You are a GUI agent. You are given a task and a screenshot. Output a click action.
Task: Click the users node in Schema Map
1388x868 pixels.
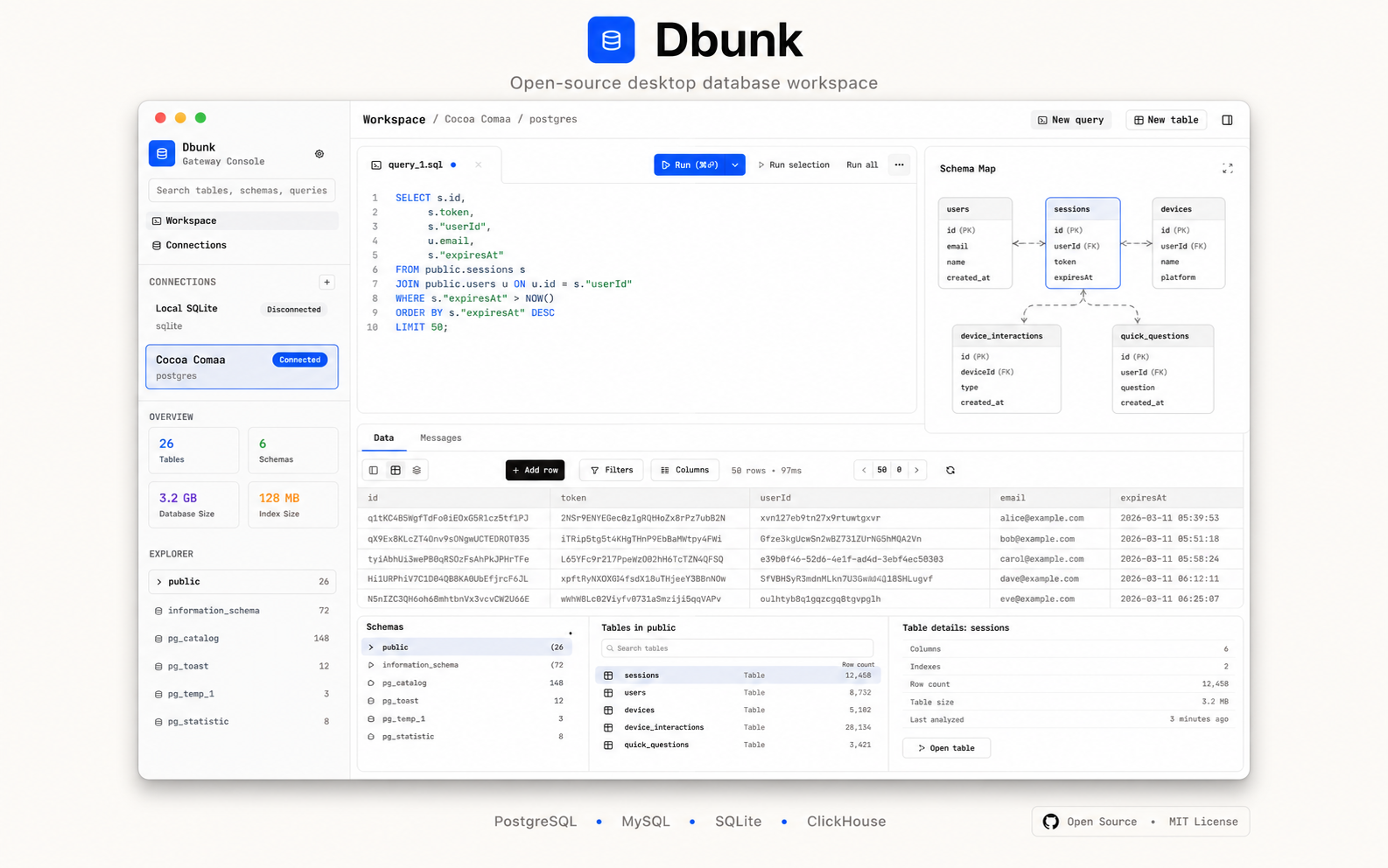click(x=975, y=243)
